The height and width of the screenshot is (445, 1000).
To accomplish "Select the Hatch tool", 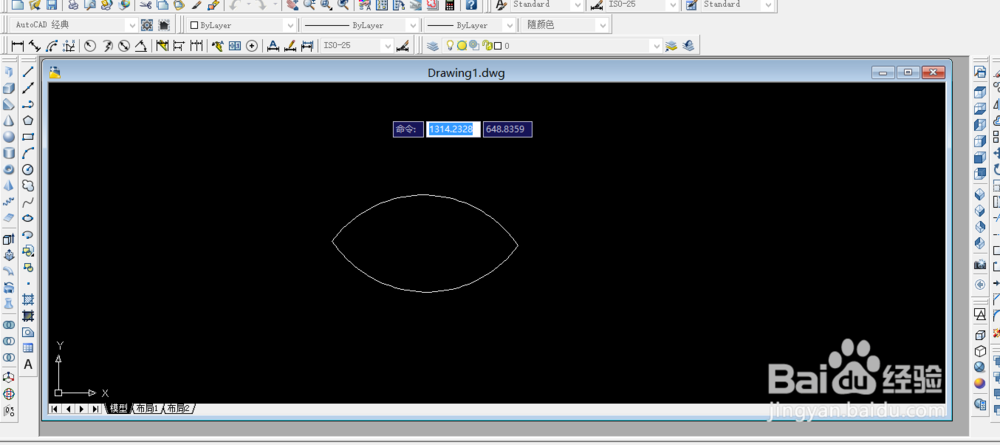I will 28,299.
